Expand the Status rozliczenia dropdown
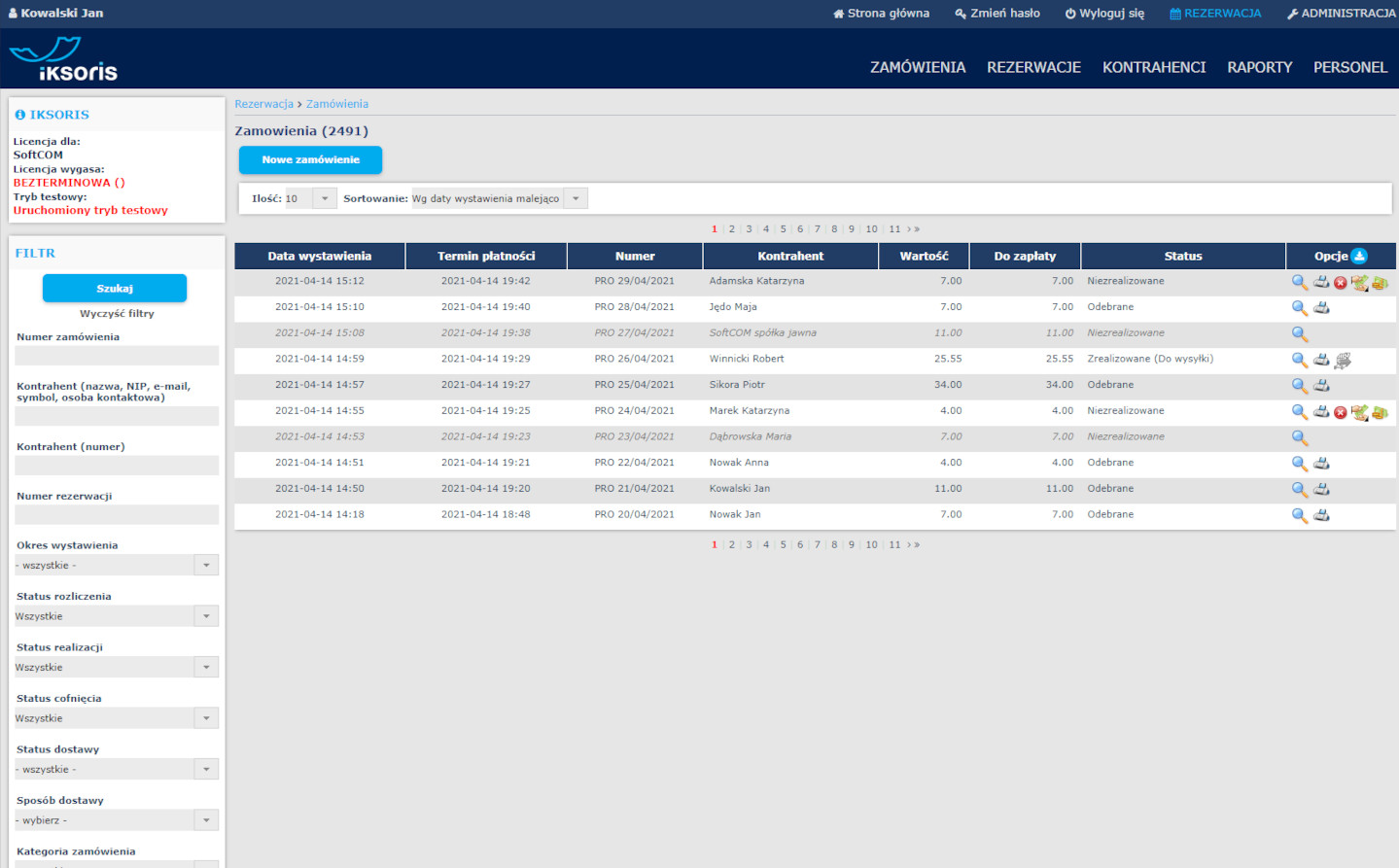The width and height of the screenshot is (1399, 868). click(206, 616)
